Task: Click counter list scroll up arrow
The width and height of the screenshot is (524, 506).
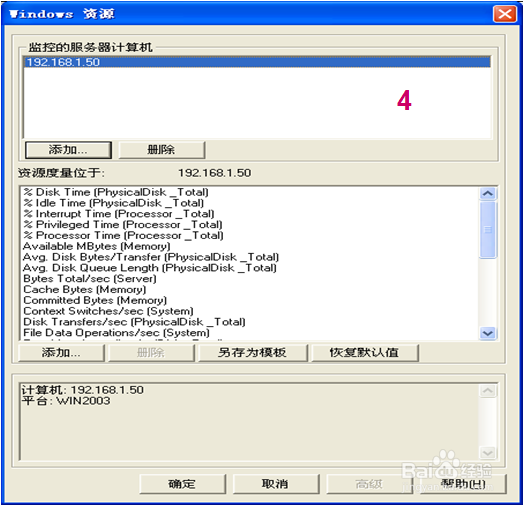Action: pos(488,194)
